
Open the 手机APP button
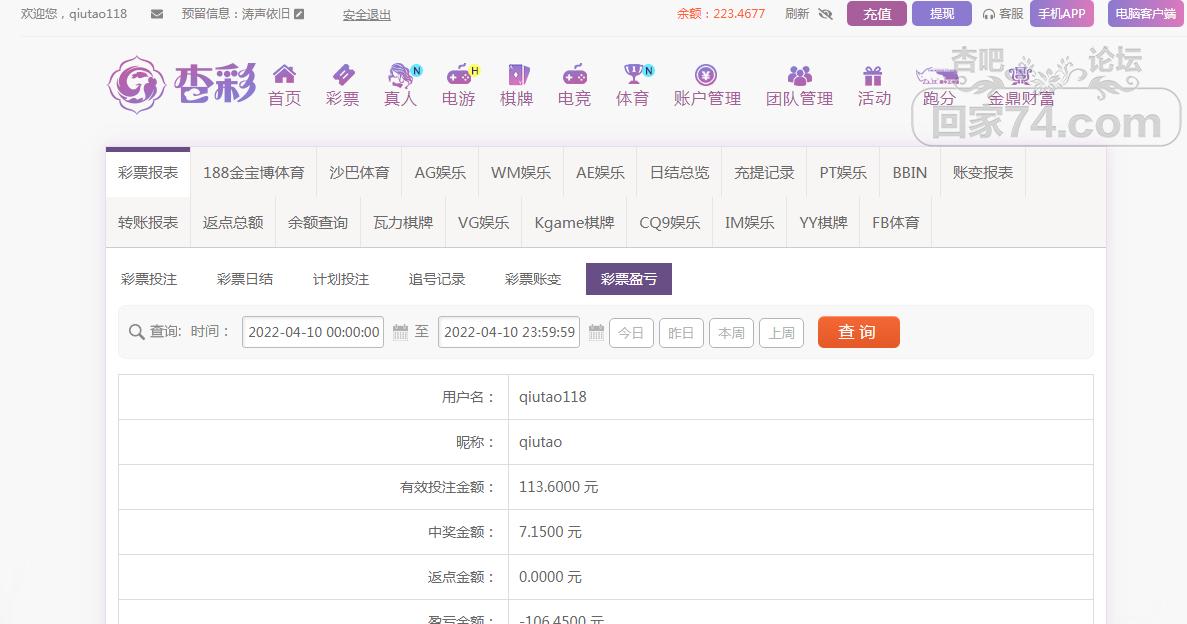(x=1061, y=14)
